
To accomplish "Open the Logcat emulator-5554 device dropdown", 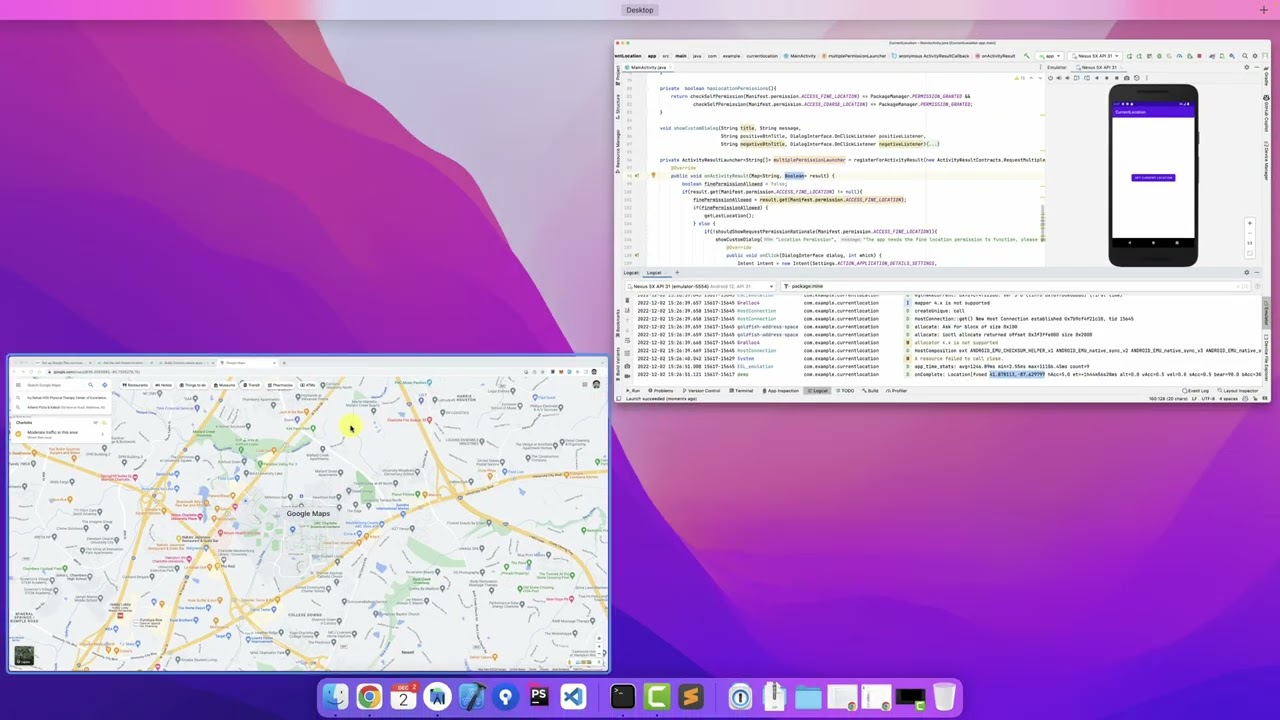I will point(700,286).
